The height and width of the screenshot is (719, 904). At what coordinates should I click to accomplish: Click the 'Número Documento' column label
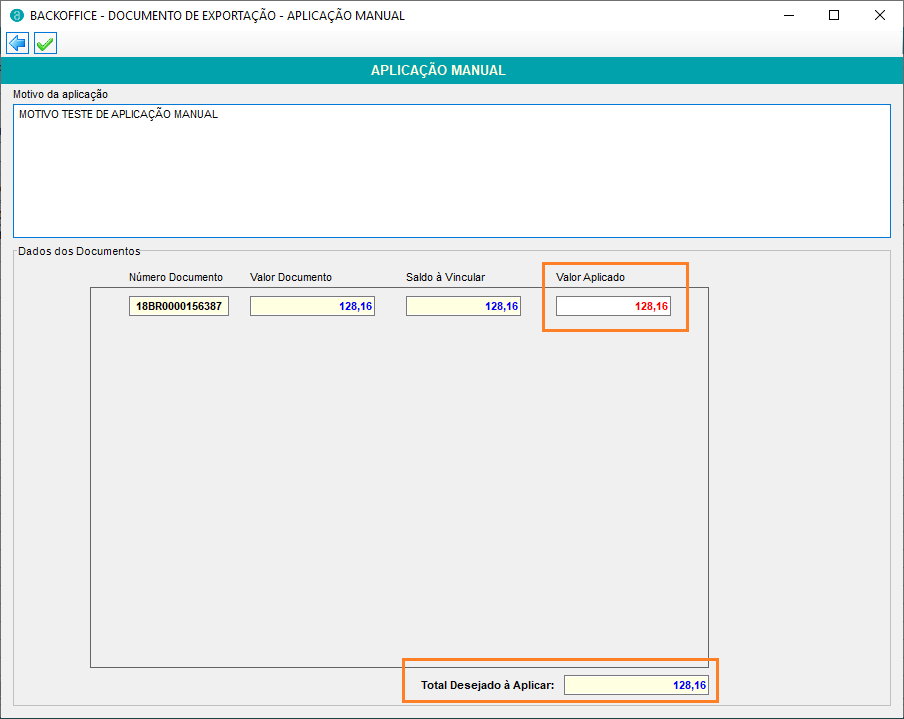176,277
